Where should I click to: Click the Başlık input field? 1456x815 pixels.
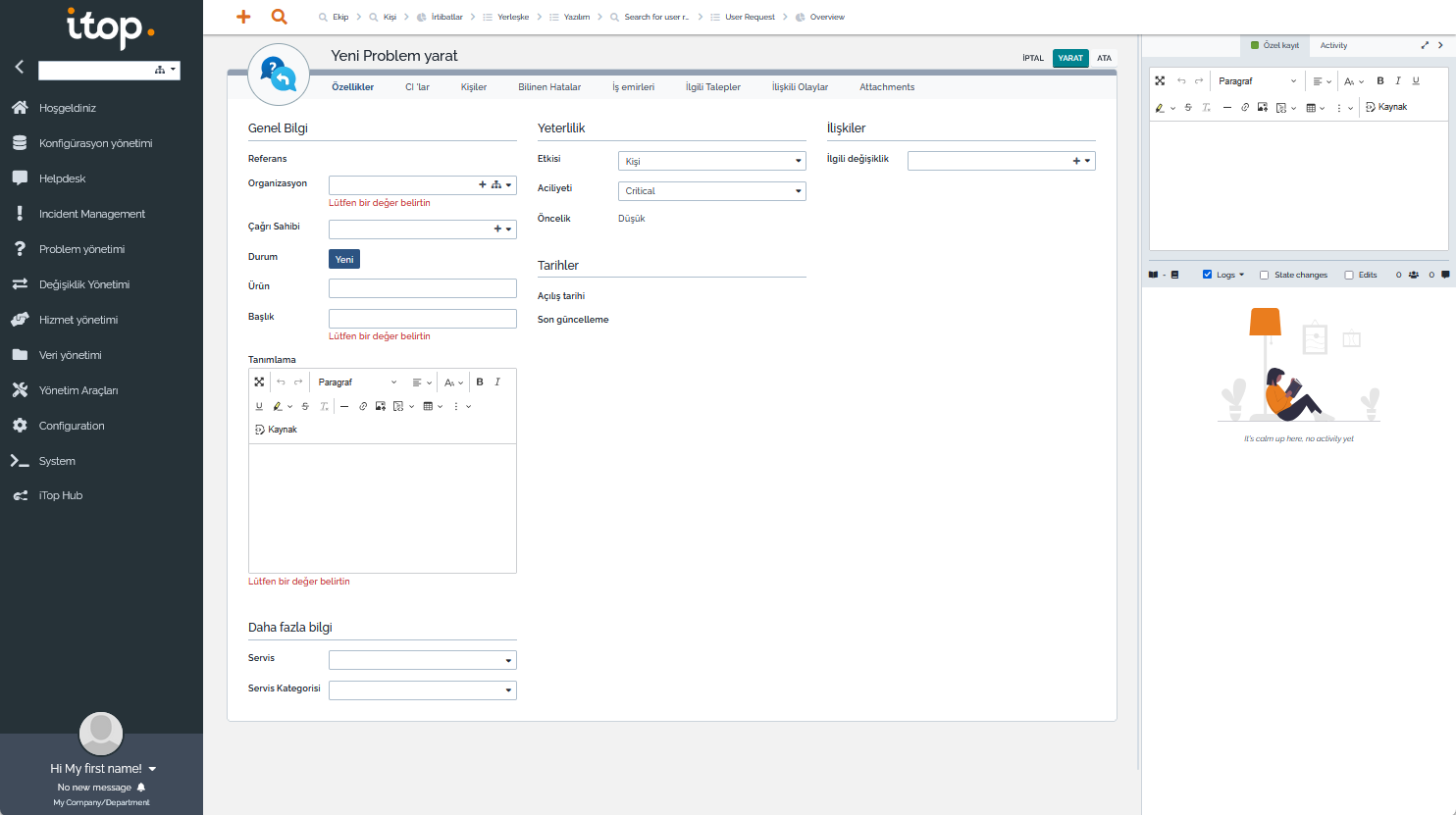point(422,319)
